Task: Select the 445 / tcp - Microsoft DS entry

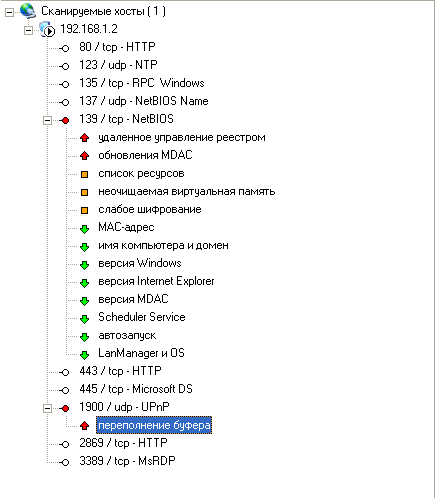Action: point(136,389)
